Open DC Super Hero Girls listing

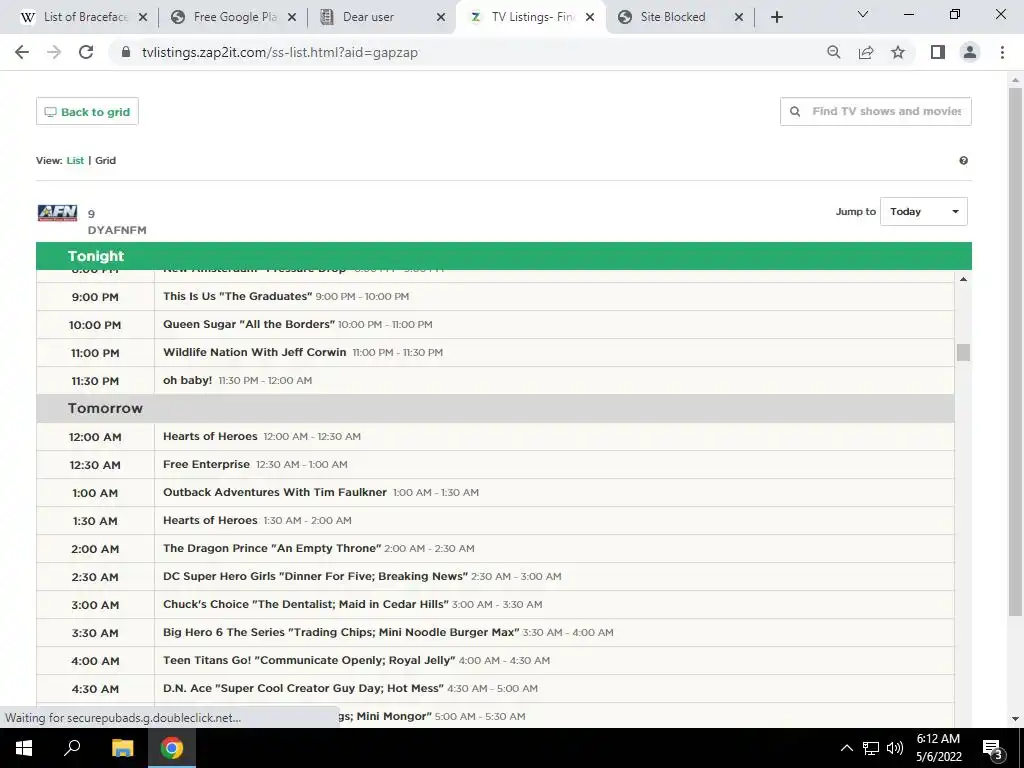315,577
